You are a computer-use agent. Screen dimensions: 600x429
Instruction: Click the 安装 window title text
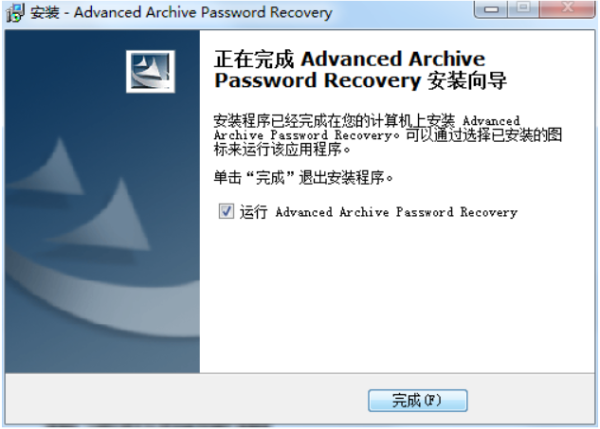click(45, 12)
